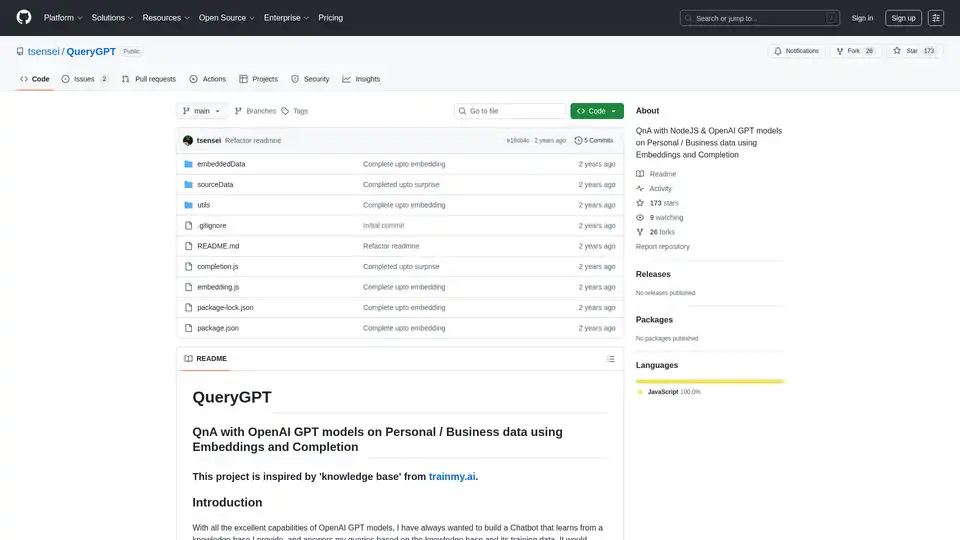Viewport: 960px width, 540px height.
Task: Click the commits history clock icon
Action: point(578,141)
